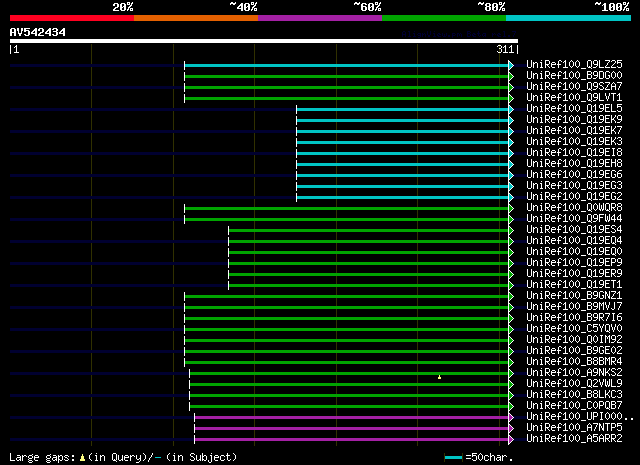Select the truncated UniRef100_UPI000.. label
This screenshot has height=465, width=640.
coord(580,416)
